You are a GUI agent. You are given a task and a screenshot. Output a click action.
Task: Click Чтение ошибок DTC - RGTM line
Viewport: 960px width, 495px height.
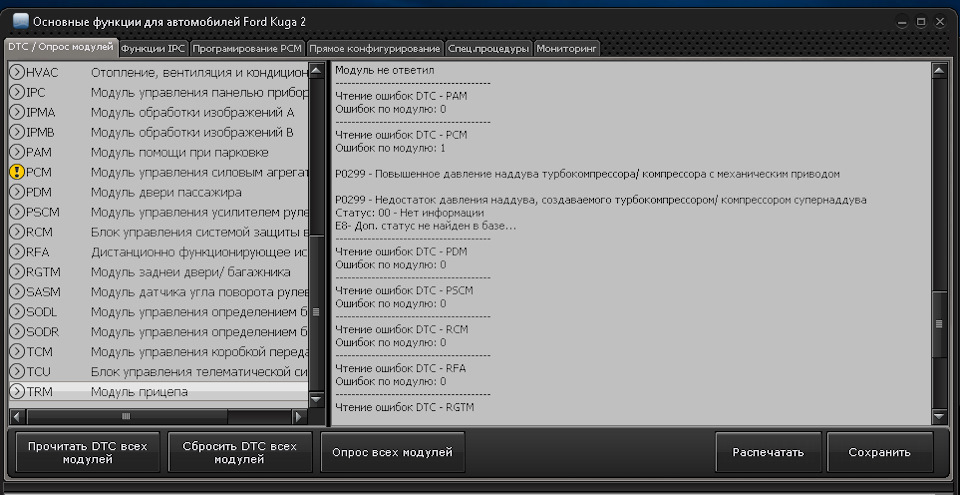point(404,407)
